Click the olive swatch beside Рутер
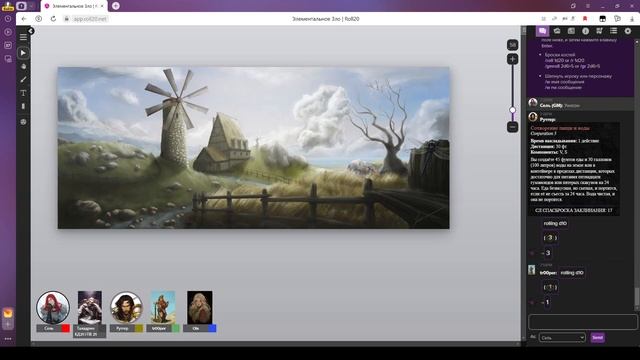The width and height of the screenshot is (640, 360). 139,328
